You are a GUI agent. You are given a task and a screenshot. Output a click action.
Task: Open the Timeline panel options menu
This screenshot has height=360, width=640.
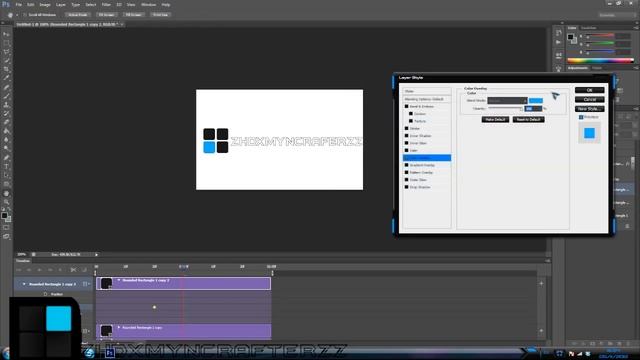(x=547, y=261)
